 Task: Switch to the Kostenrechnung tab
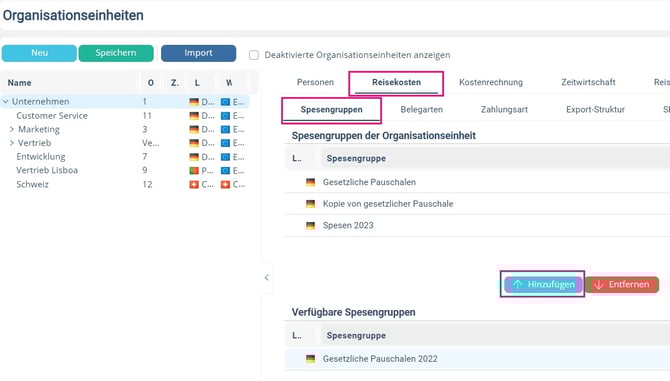[x=491, y=82]
